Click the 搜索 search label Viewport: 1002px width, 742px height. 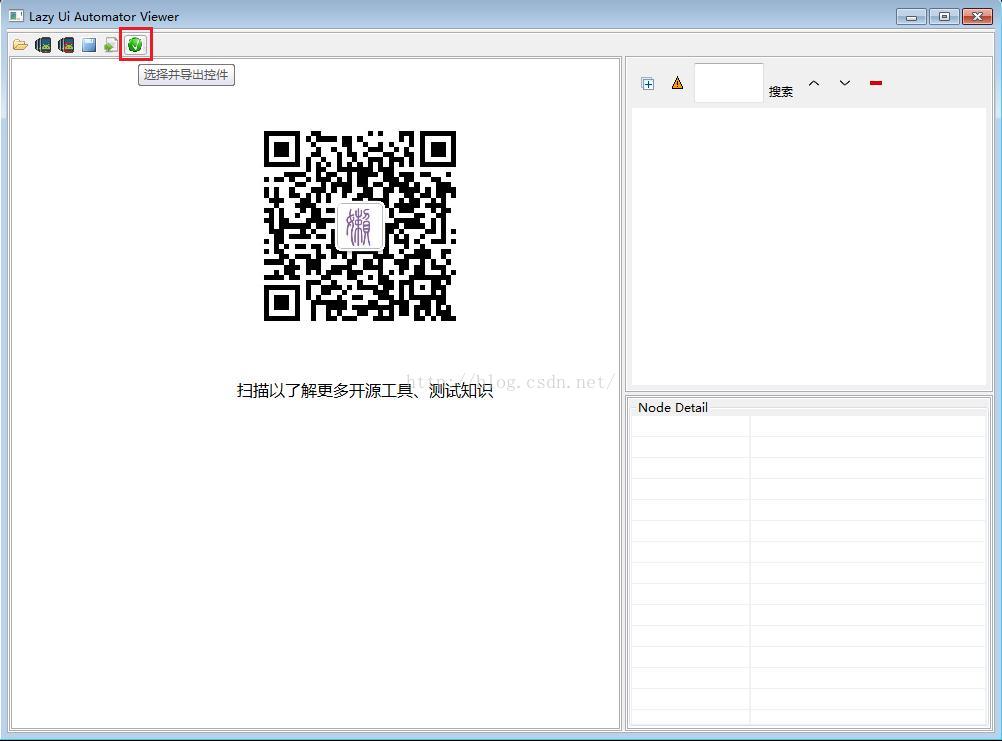[780, 91]
